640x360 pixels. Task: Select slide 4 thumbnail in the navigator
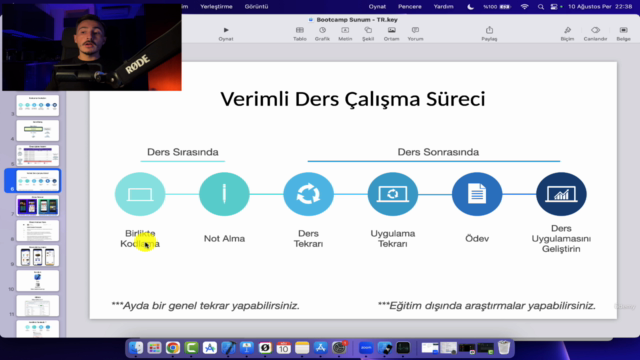click(x=38, y=130)
